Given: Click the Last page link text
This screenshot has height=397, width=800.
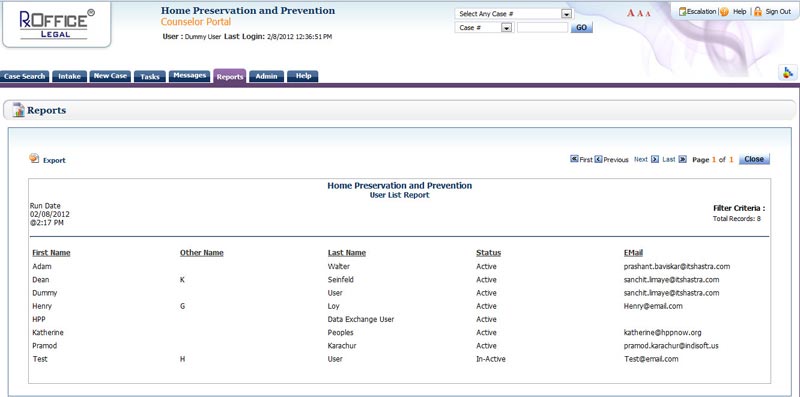Looking at the screenshot, I should 669,159.
